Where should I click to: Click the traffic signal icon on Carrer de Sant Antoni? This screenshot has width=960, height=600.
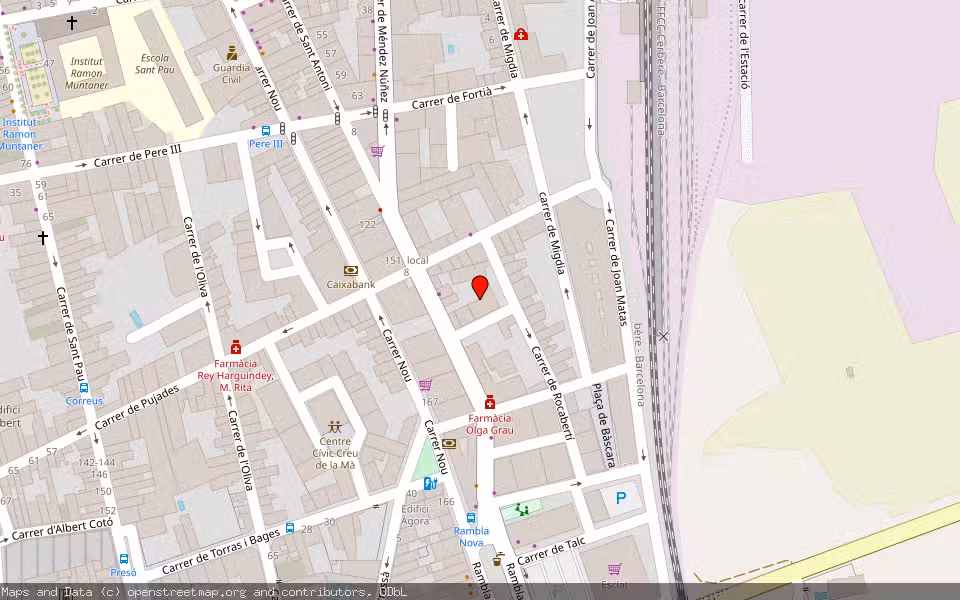click(337, 119)
